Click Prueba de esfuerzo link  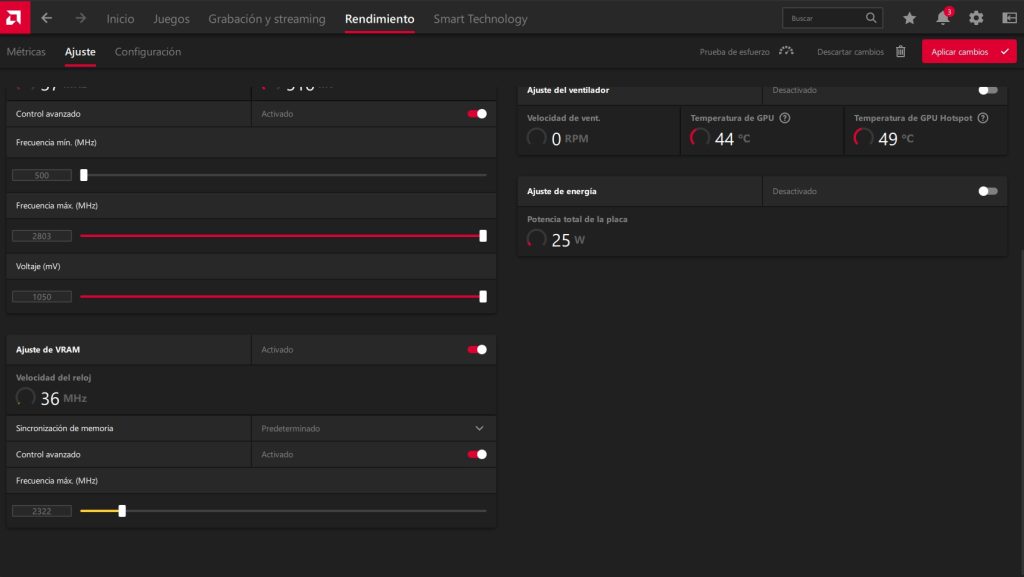click(x=734, y=52)
